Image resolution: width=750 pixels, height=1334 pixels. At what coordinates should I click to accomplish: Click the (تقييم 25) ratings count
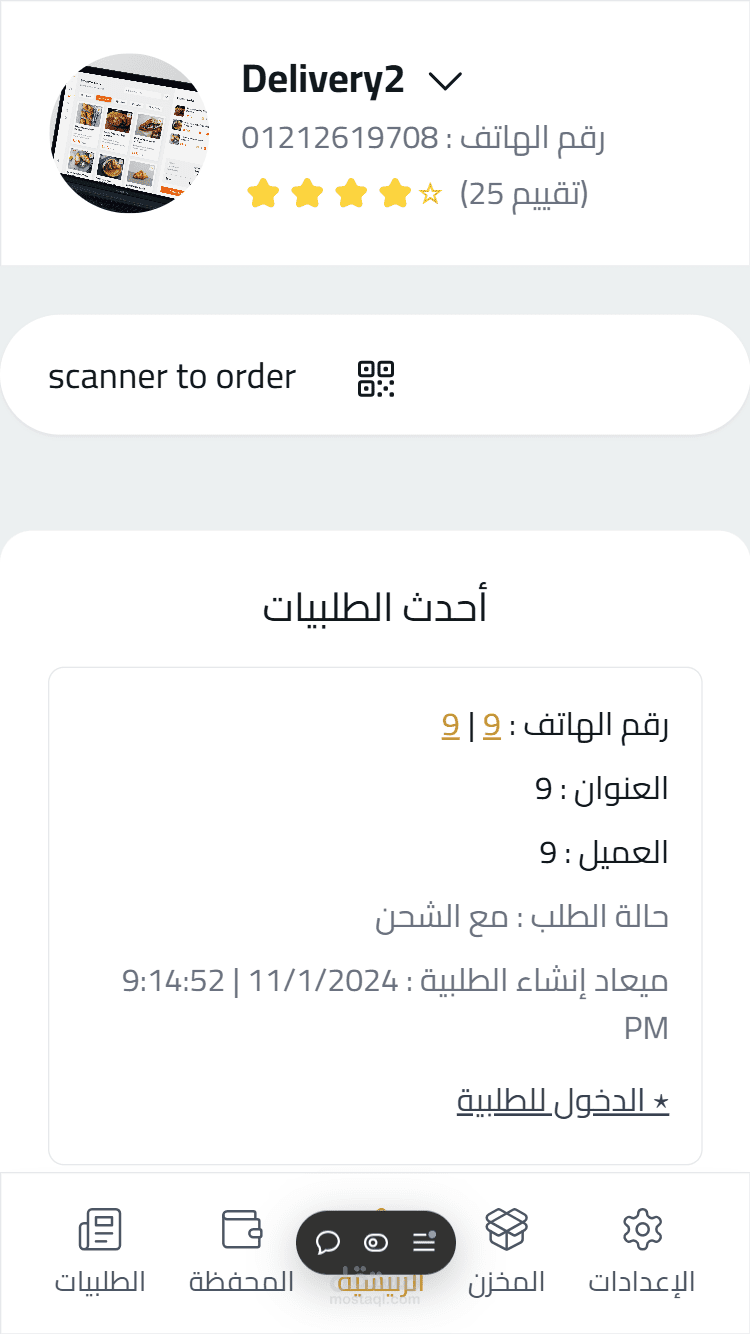click(x=524, y=194)
